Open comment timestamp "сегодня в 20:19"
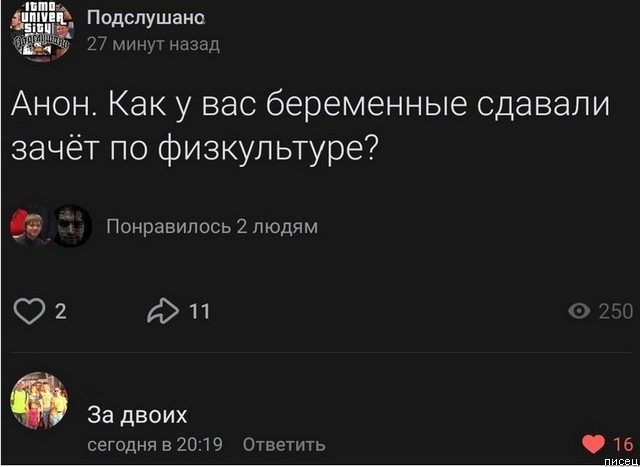 tap(153, 443)
